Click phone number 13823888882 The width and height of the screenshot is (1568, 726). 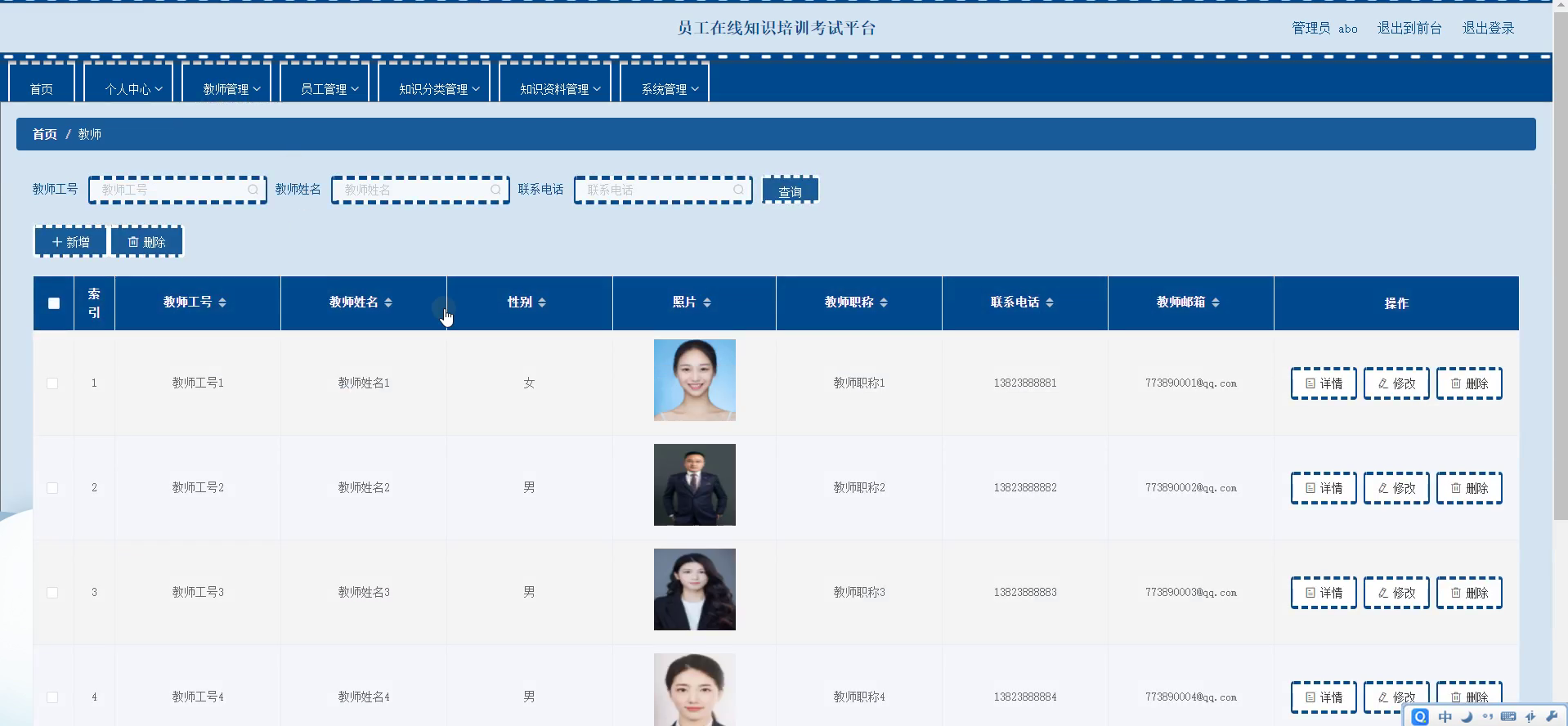[x=1025, y=488]
